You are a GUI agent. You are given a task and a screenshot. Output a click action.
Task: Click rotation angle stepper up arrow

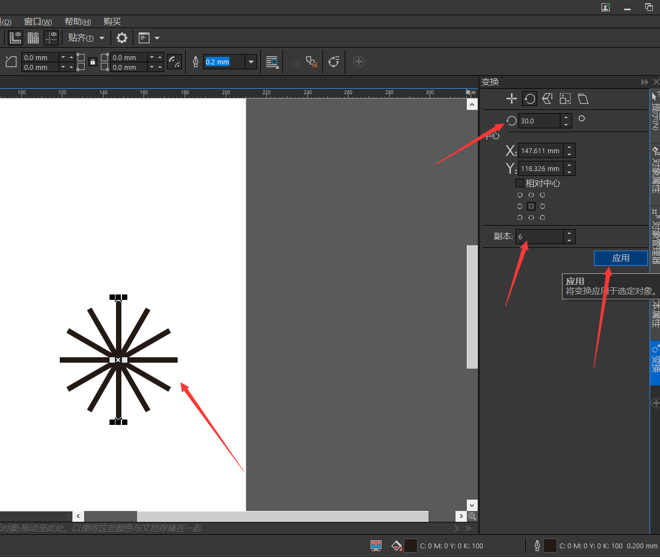(566, 117)
